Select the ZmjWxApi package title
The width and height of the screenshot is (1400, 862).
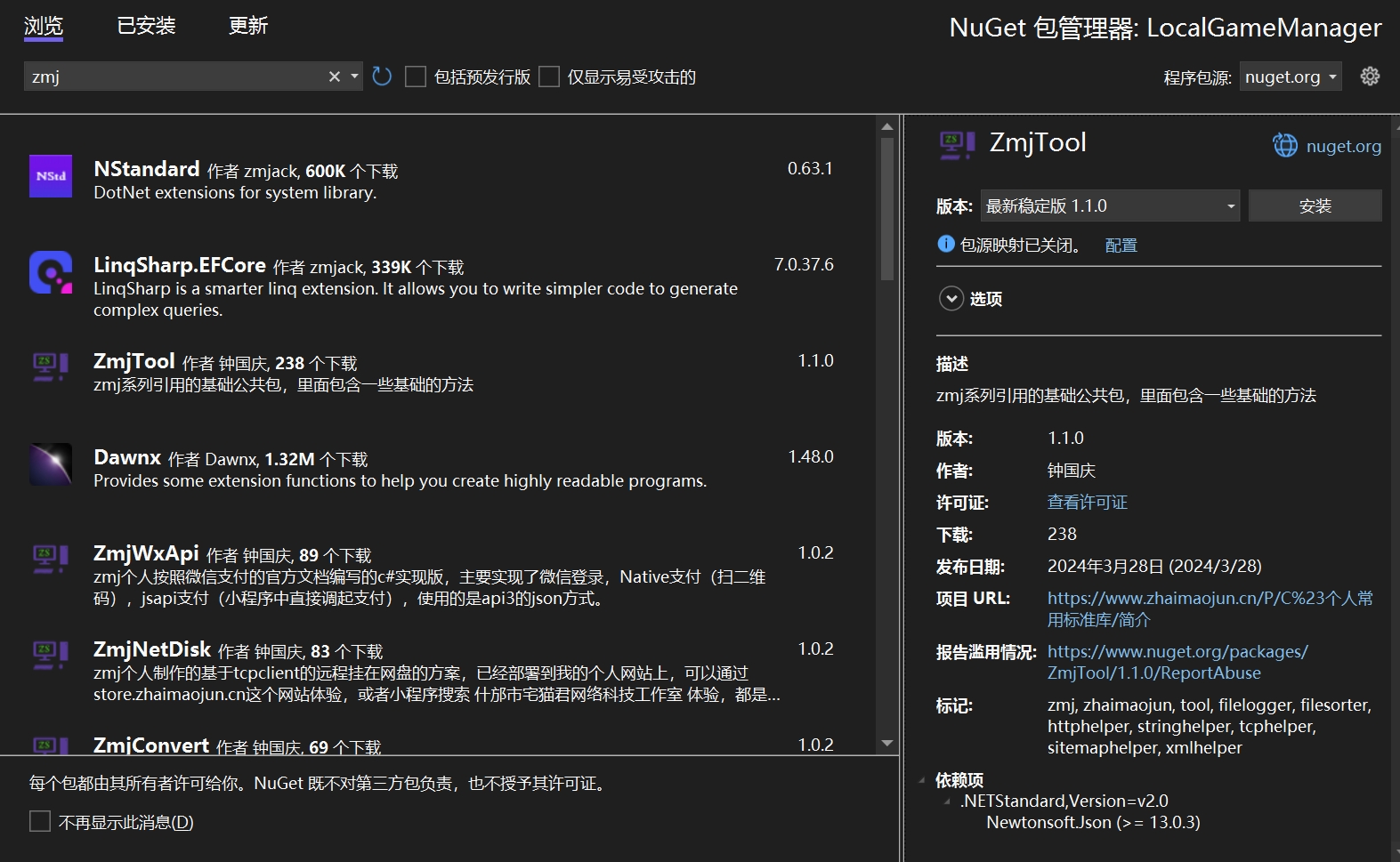146,552
